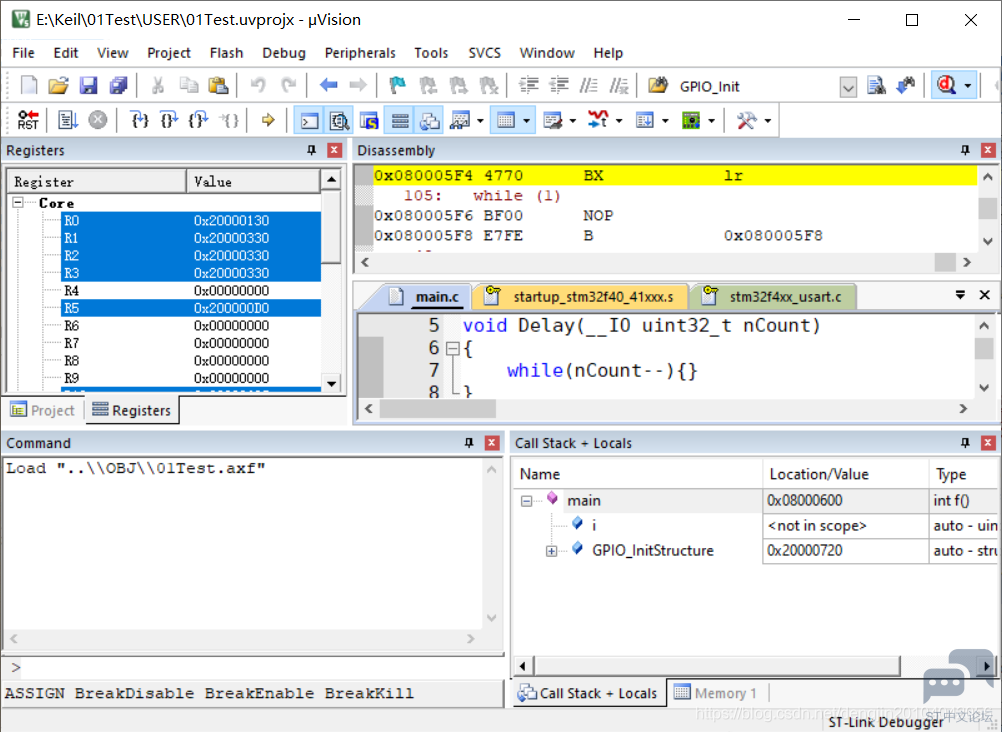
Task: Click the Stop execution icon
Action: tap(97, 120)
